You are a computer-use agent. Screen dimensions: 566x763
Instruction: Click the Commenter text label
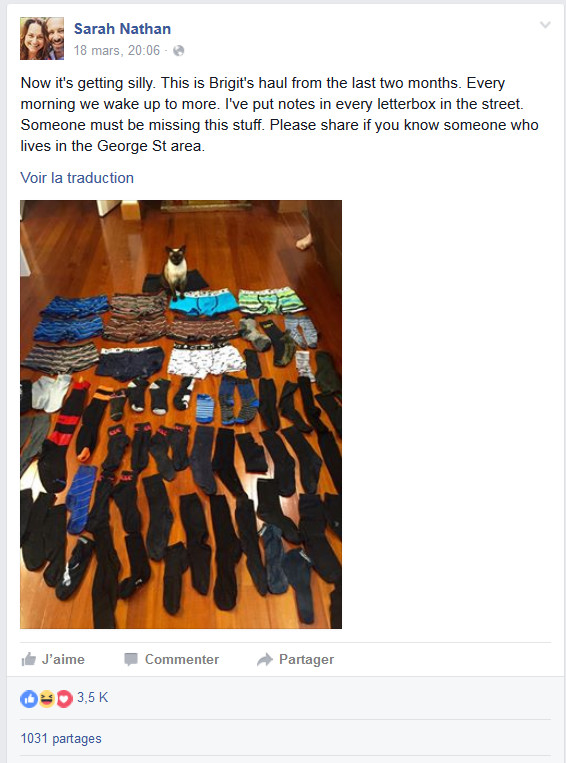click(x=182, y=659)
